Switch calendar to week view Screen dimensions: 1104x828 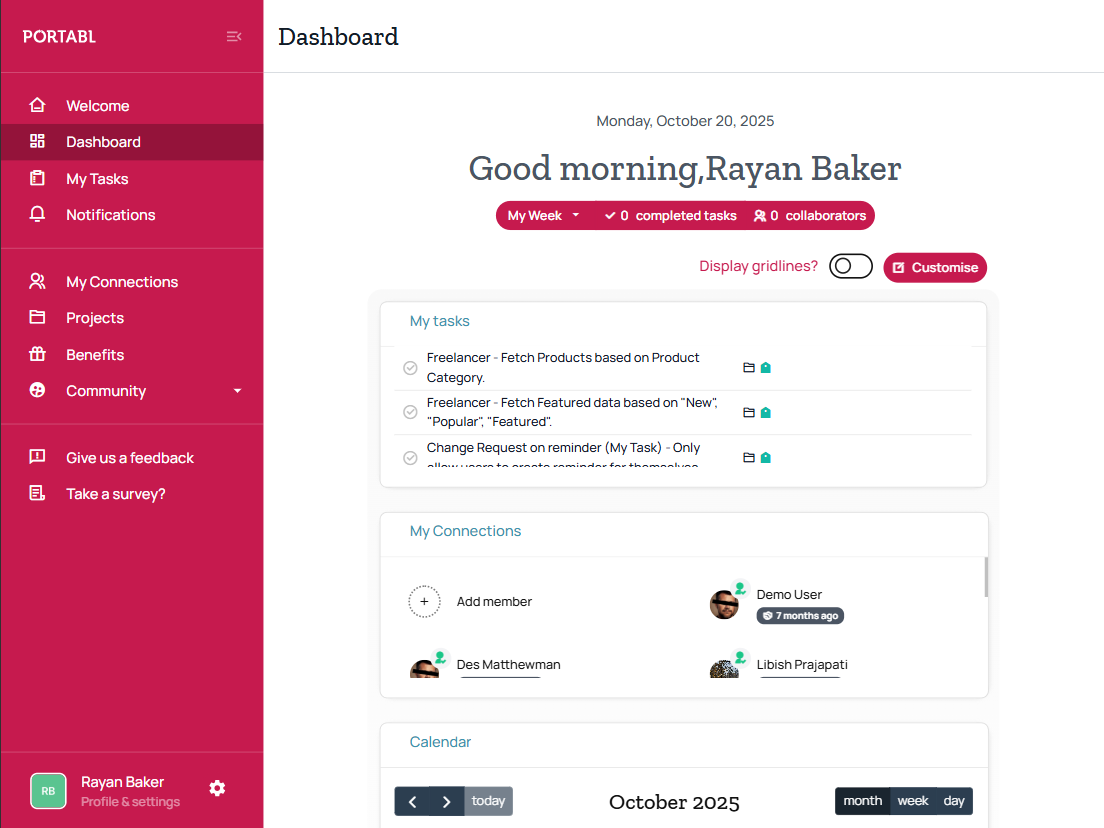click(912, 801)
